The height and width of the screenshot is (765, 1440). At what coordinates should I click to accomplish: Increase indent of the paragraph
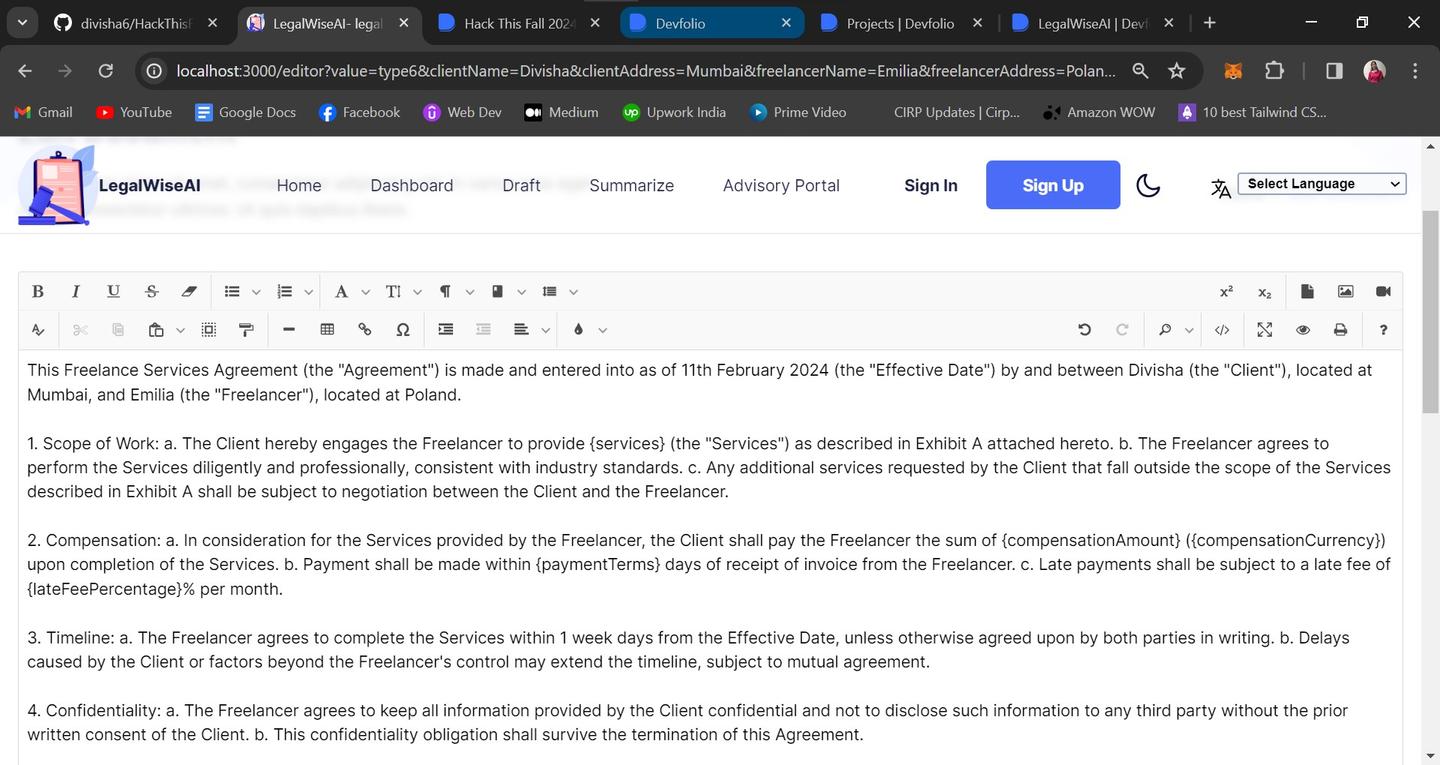click(446, 329)
